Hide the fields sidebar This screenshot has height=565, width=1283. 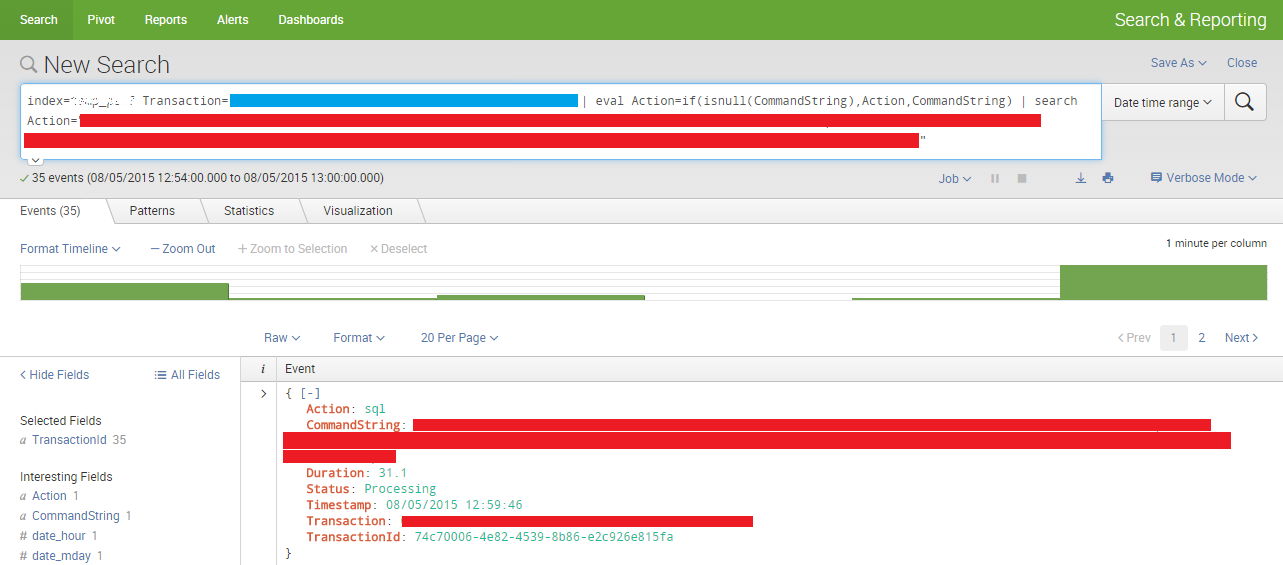pos(55,375)
